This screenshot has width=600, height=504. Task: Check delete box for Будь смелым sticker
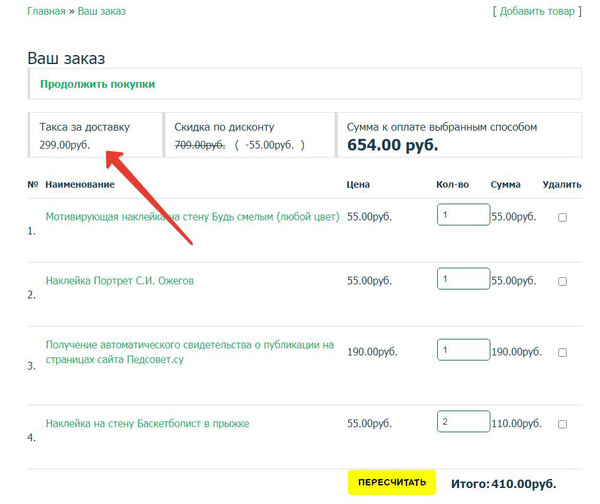tap(562, 217)
